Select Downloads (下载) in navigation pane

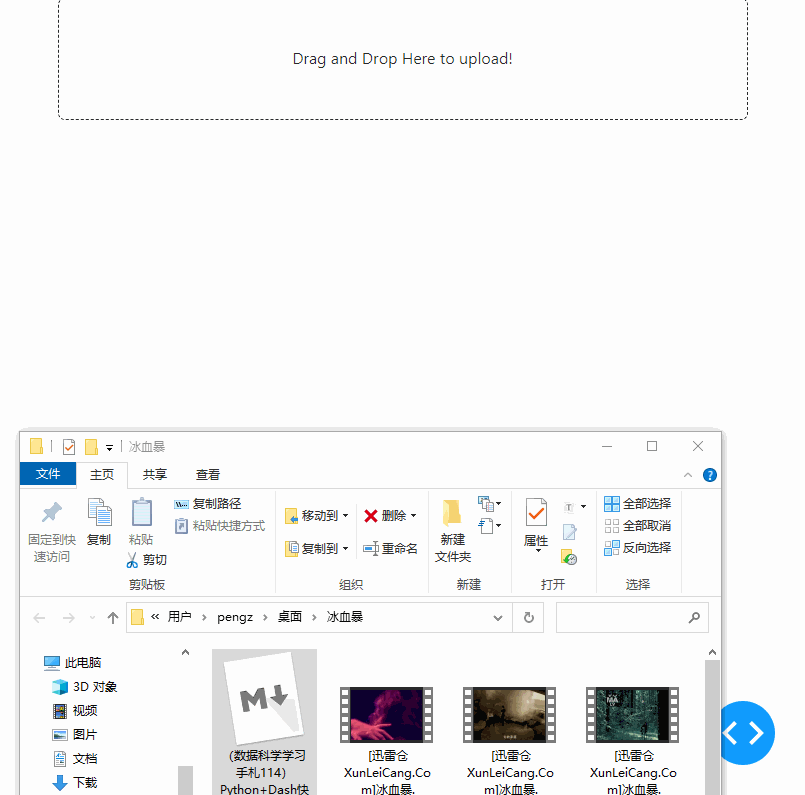tap(75, 783)
